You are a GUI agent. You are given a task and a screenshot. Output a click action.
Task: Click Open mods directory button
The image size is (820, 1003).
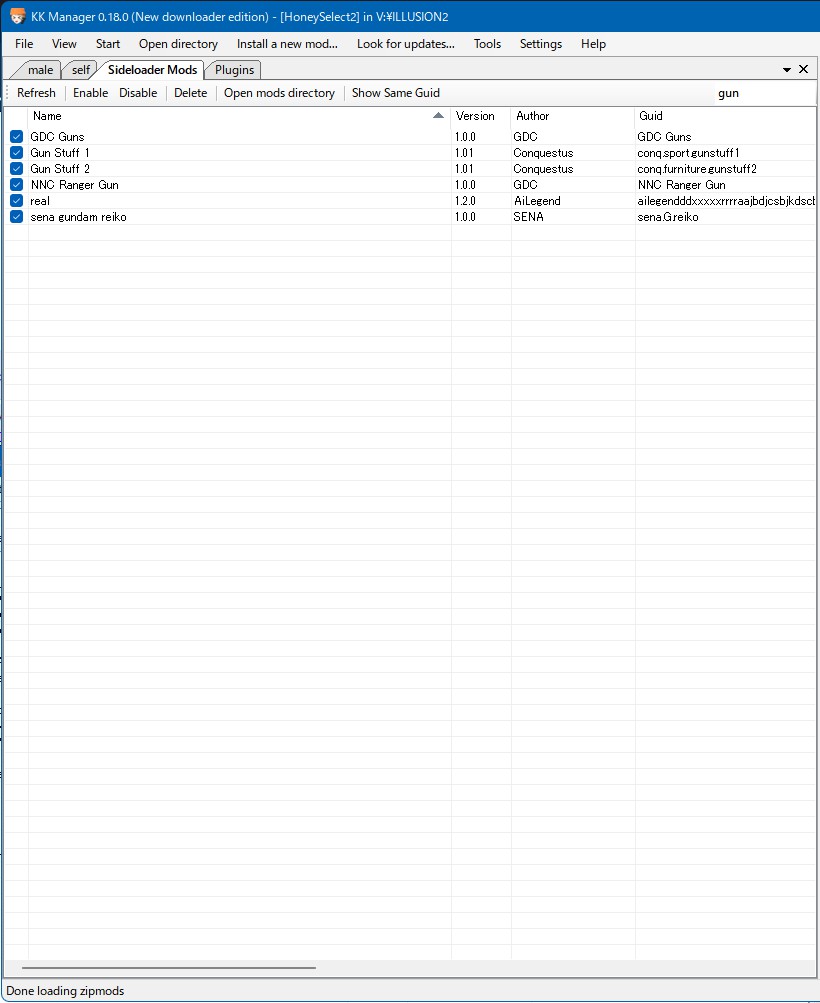(x=279, y=93)
